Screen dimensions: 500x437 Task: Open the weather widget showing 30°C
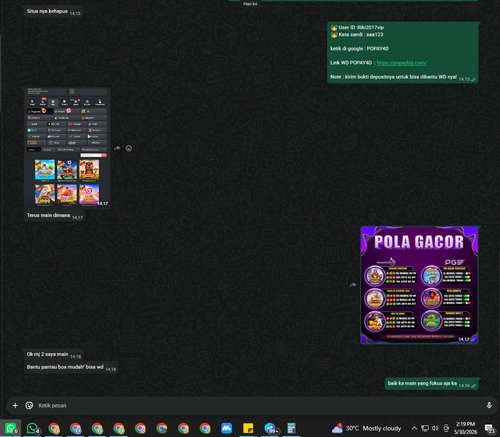click(367, 428)
